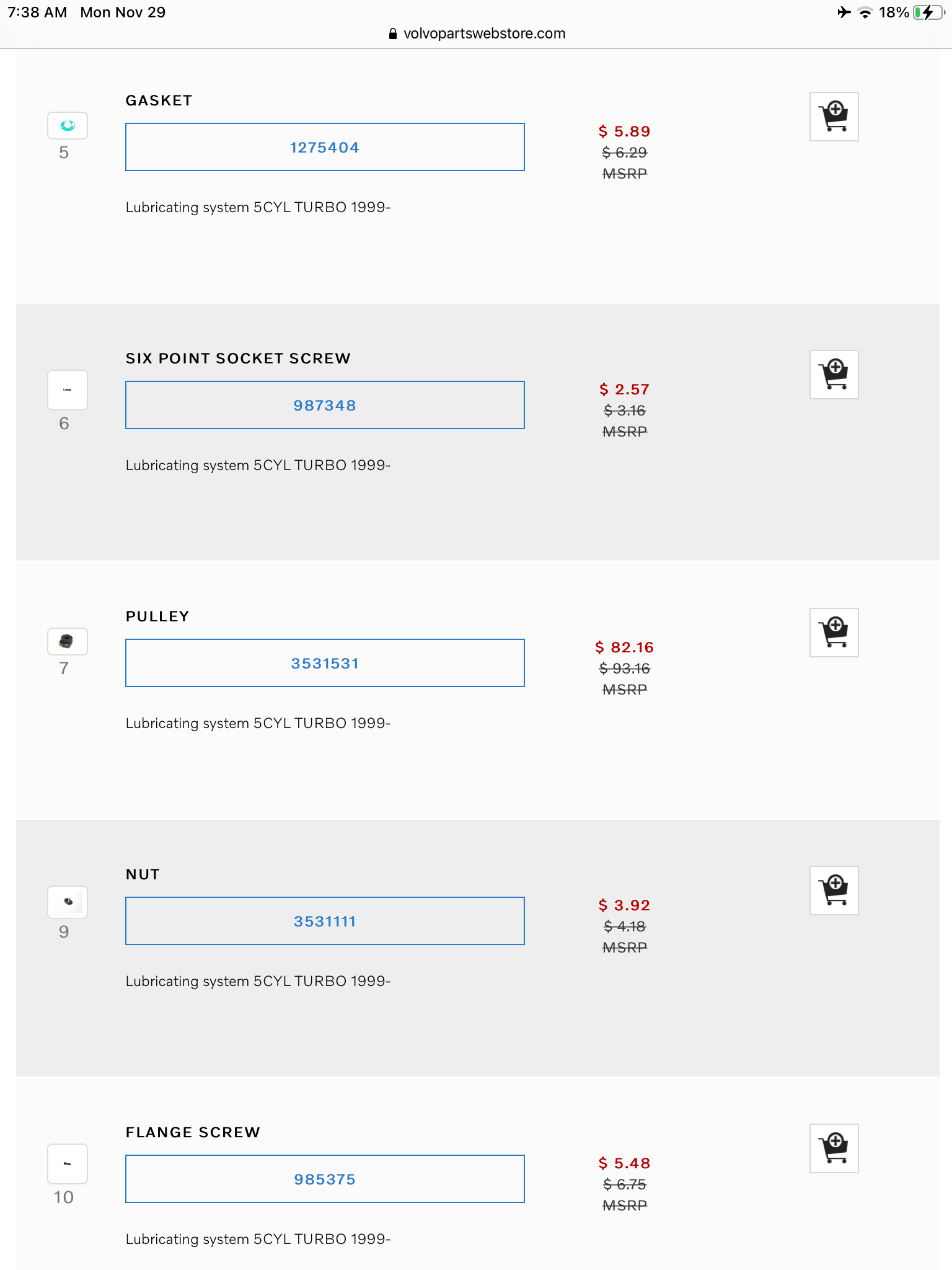The image size is (952, 1270).
Task: Open part number 3531531
Action: point(325,664)
